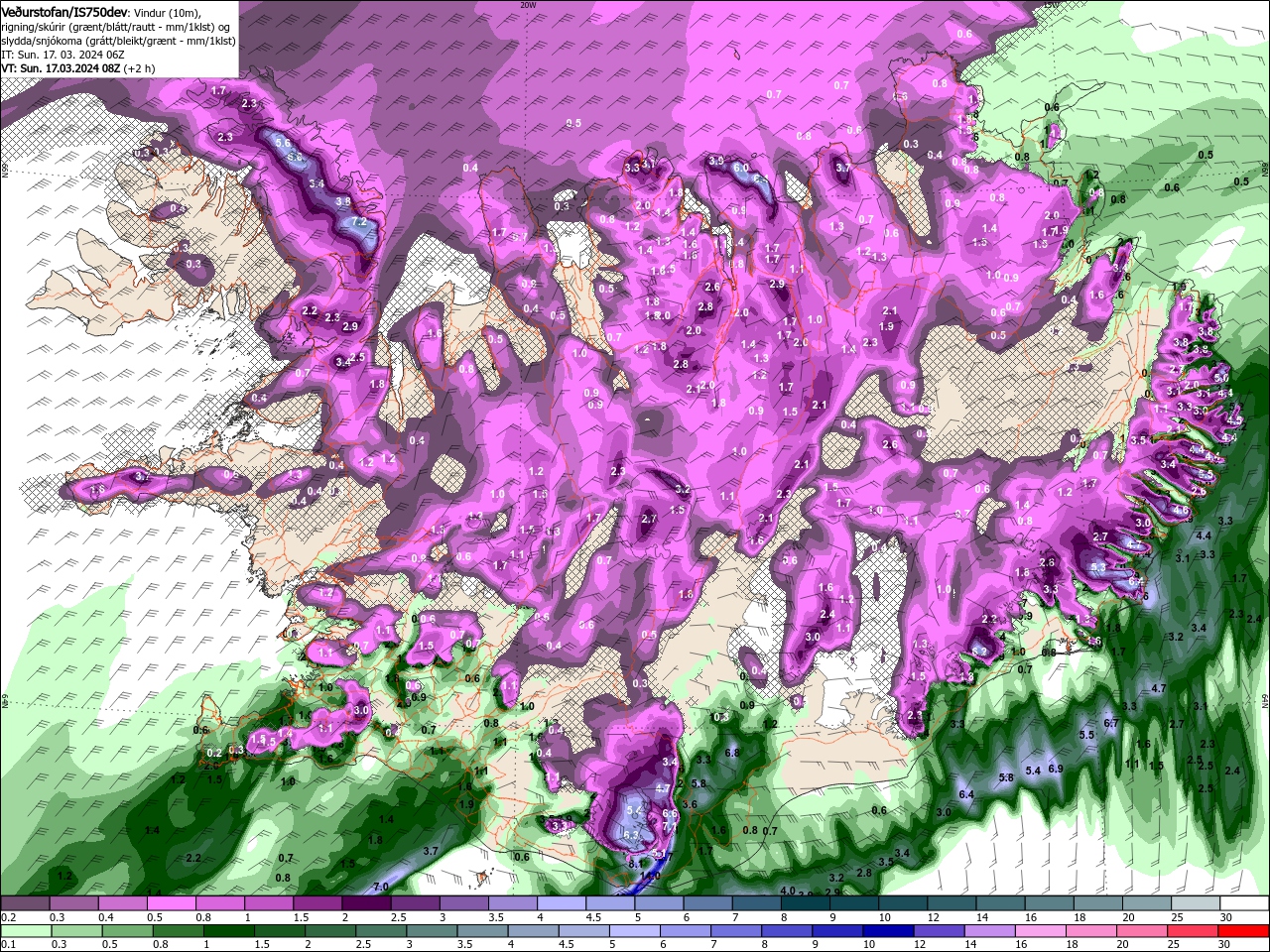Click the 'VT: Sun. 17.03.2024 08Z' valid time

point(61,68)
